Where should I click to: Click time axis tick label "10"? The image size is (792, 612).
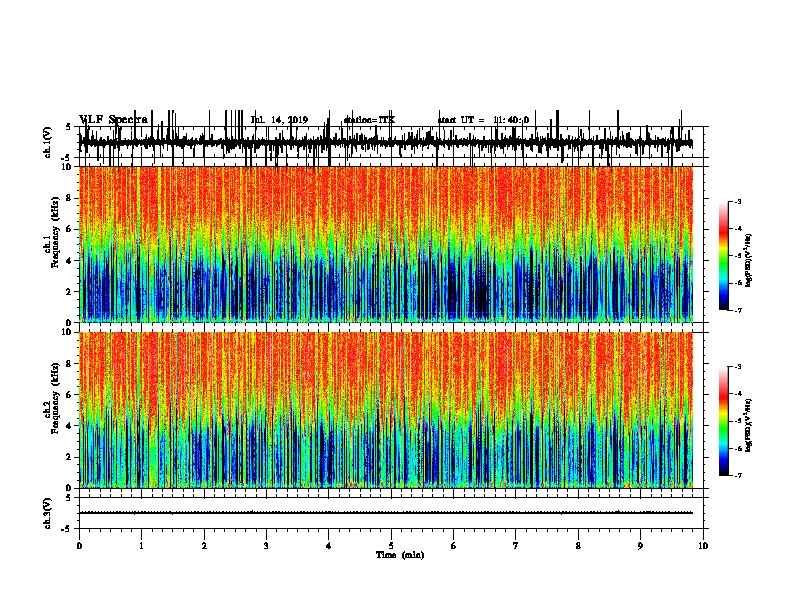[x=703, y=546]
